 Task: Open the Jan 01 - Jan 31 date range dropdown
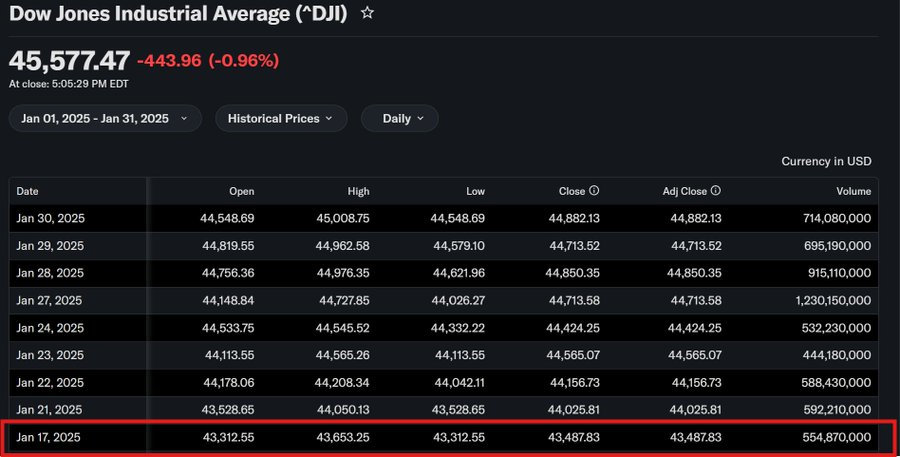point(105,118)
